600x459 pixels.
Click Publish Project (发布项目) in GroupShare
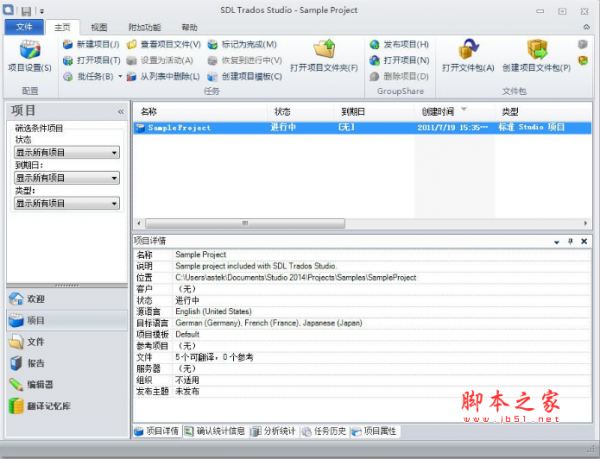tap(399, 44)
